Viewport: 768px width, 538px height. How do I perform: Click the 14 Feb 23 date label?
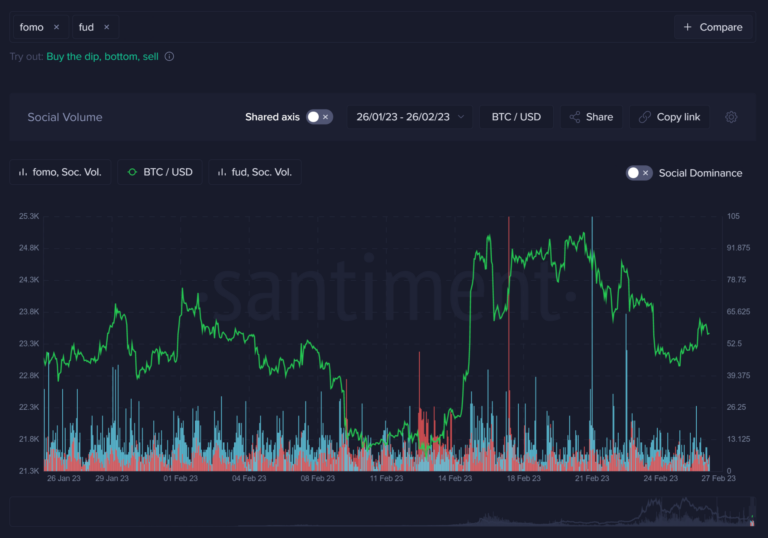tap(455, 478)
